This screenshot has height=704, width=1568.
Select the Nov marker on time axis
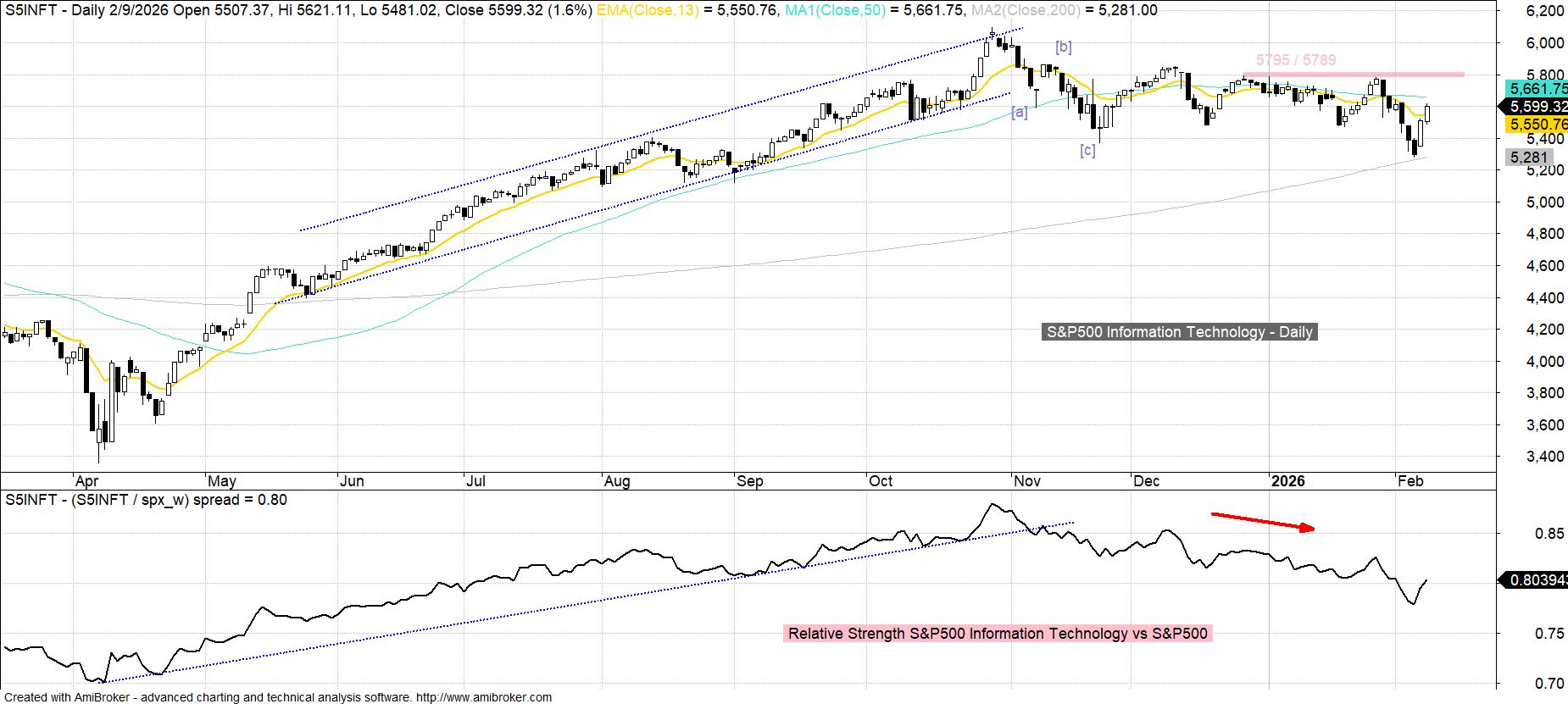coord(1027,481)
